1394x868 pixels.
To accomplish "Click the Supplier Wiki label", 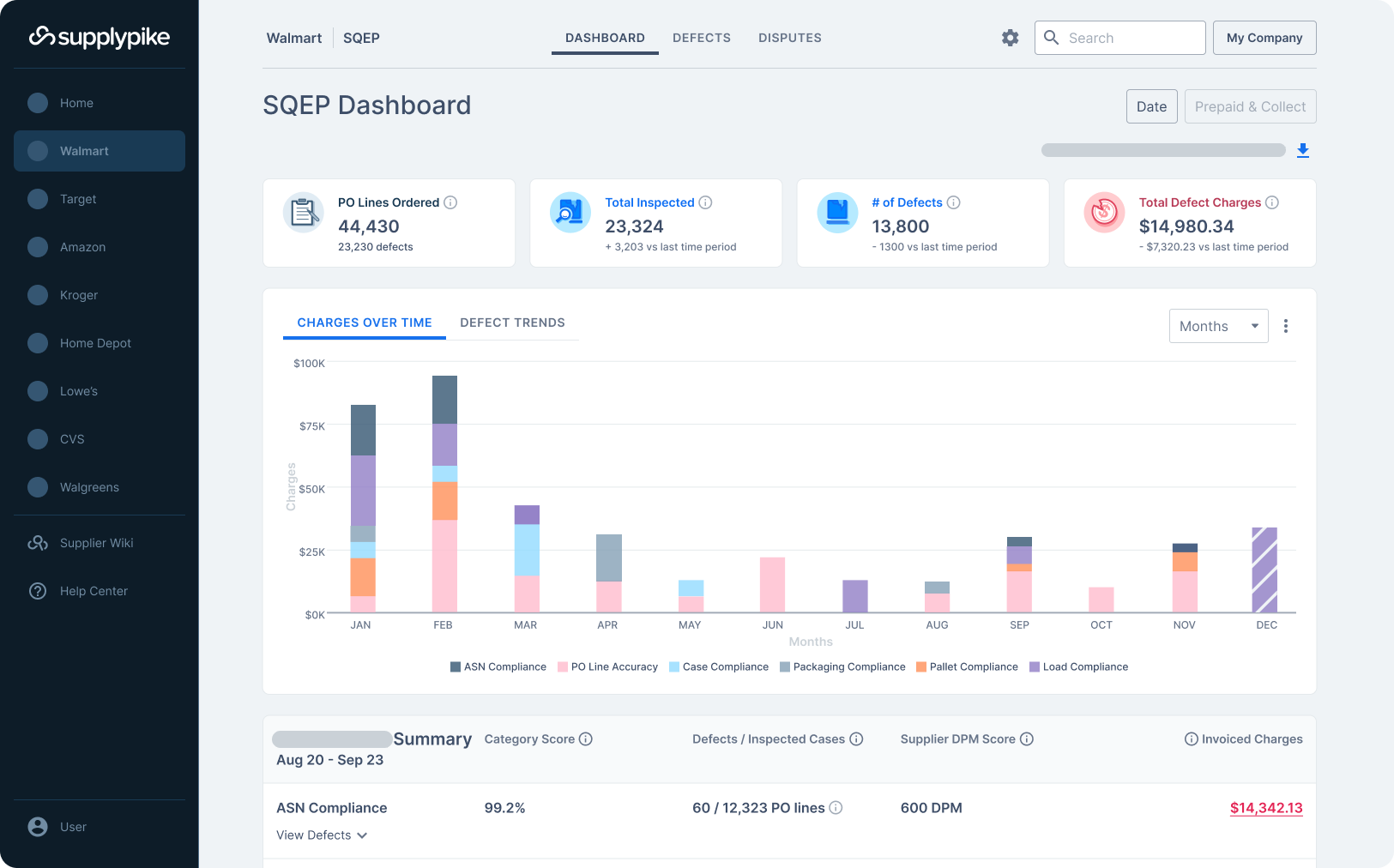I will point(97,543).
